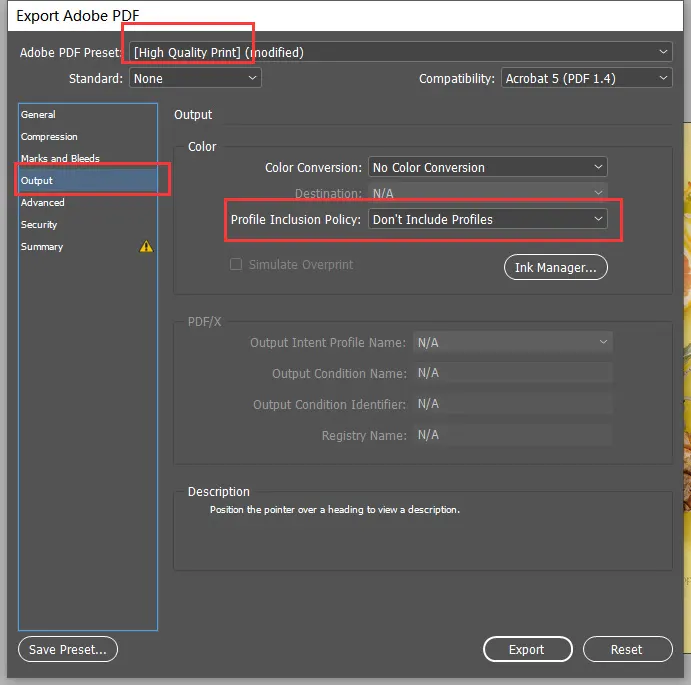Open the Ink Manager dialog
Viewport: 691px width, 685px height.
[x=556, y=267]
